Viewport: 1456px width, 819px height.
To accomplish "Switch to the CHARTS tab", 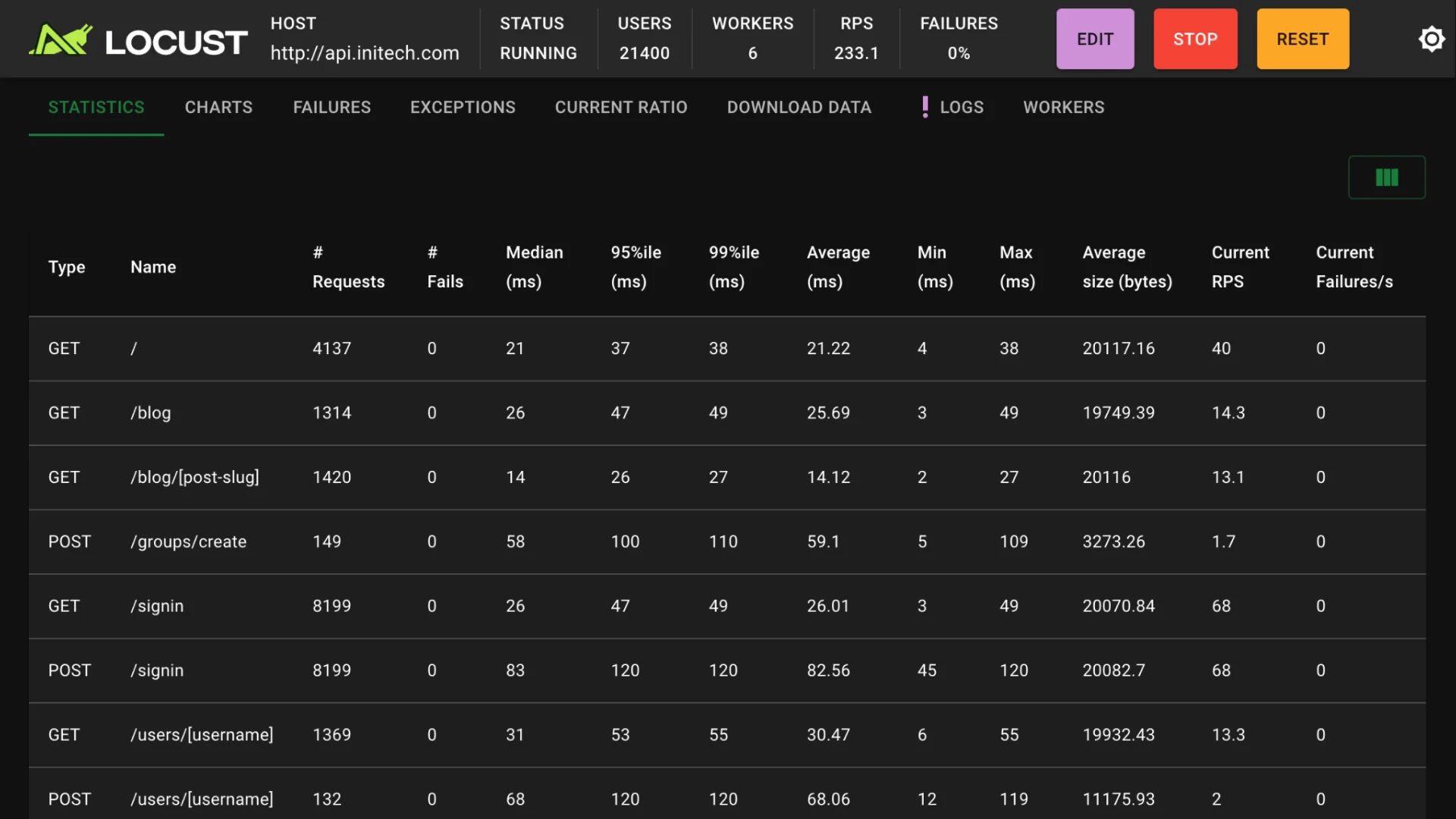I will [218, 107].
